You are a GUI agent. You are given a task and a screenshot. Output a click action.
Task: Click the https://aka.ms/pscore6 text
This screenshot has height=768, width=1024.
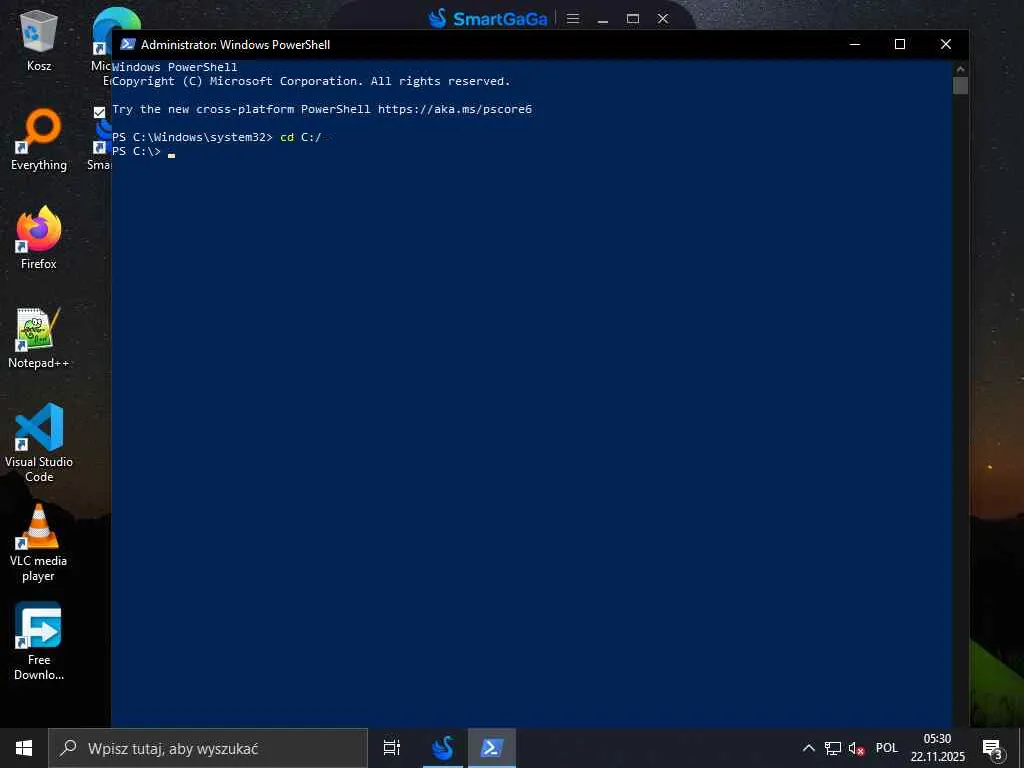(455, 109)
